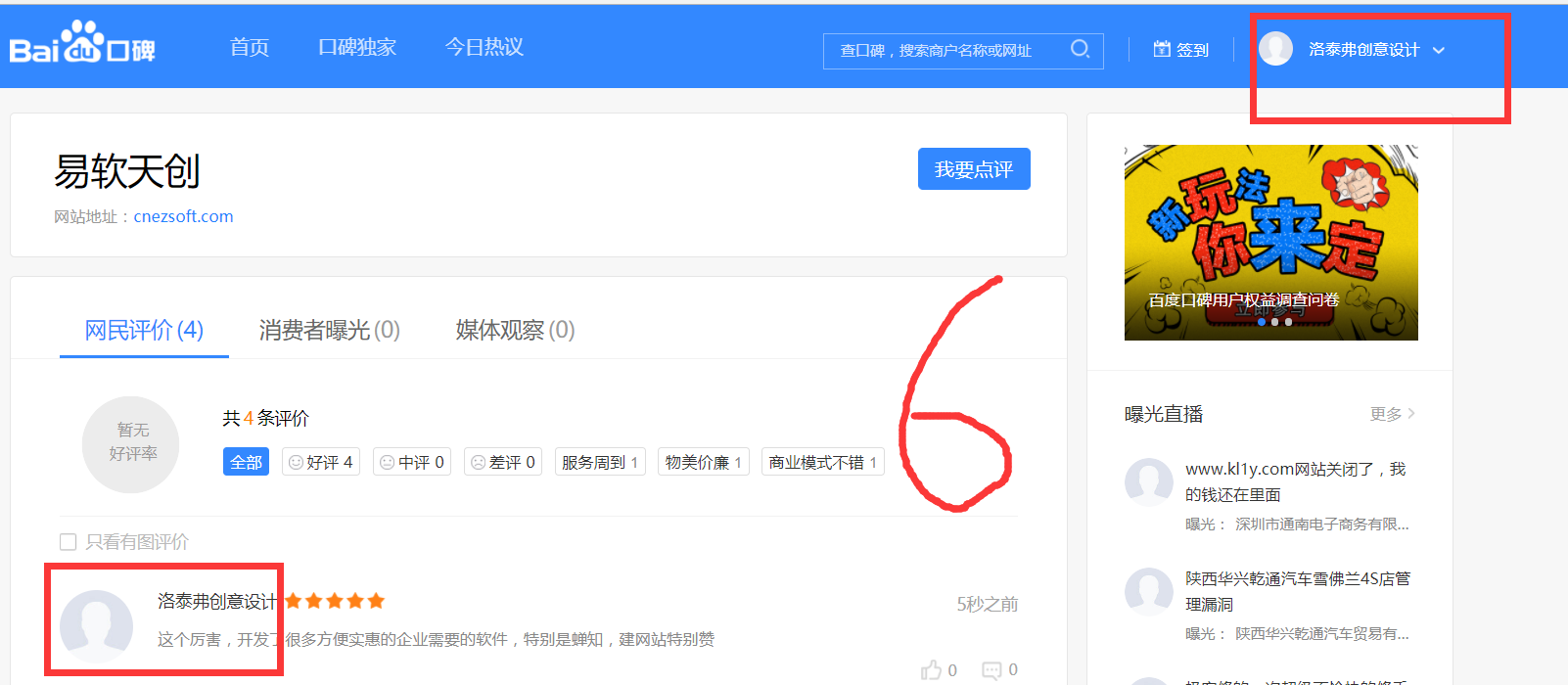Click the 易软天创 merchant title
Viewport: 1568px width, 685px height.
point(127,172)
